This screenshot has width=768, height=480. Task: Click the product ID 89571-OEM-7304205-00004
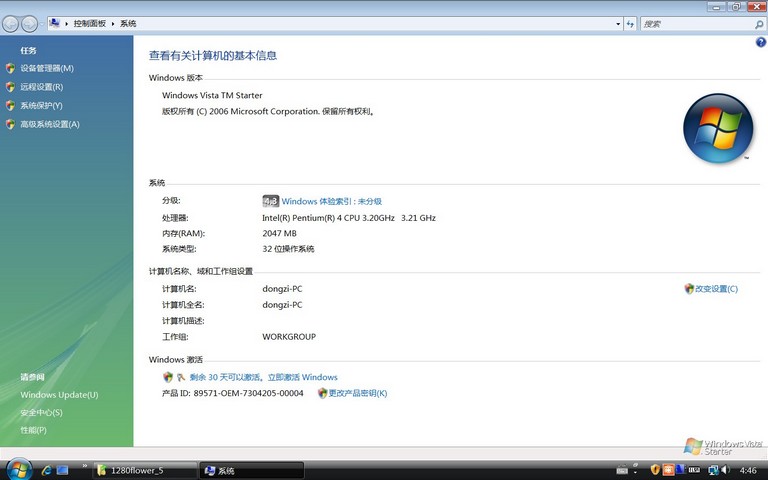(x=248, y=393)
